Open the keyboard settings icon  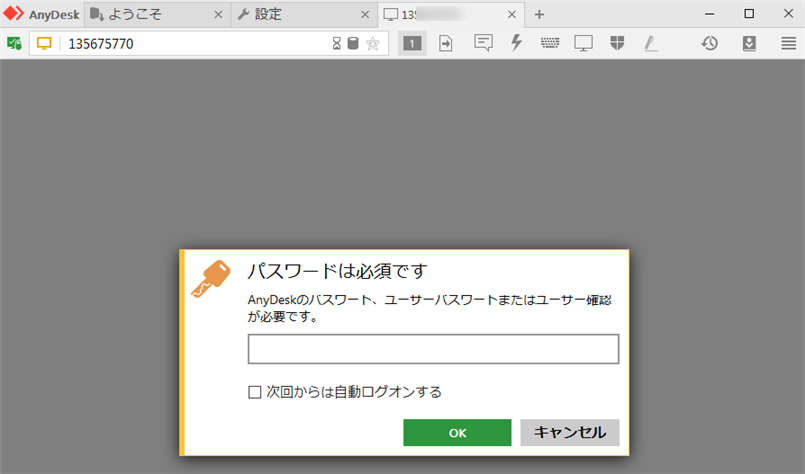[x=550, y=43]
